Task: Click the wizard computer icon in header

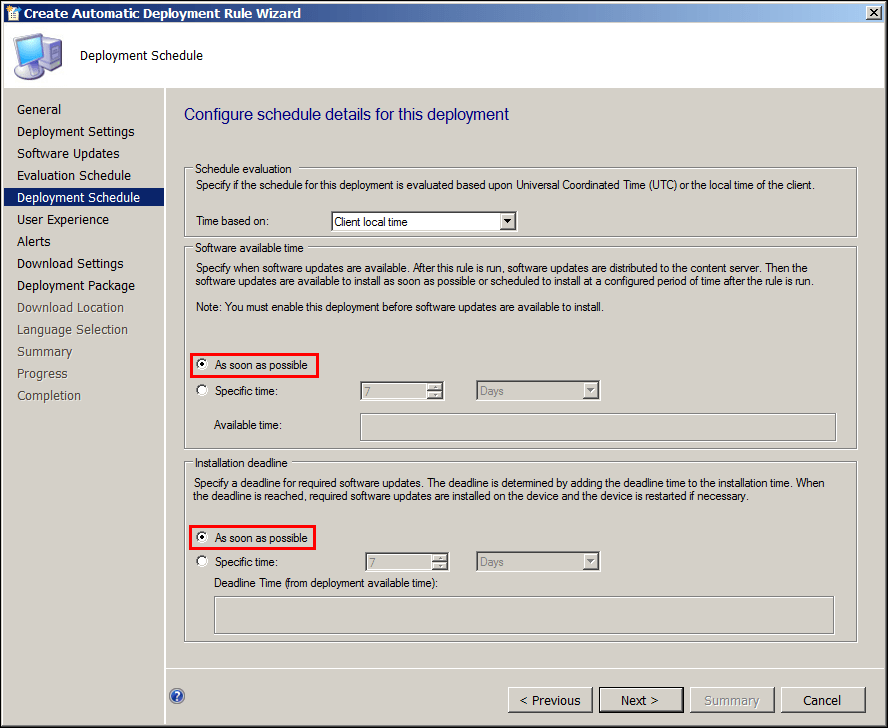Action: [x=38, y=56]
